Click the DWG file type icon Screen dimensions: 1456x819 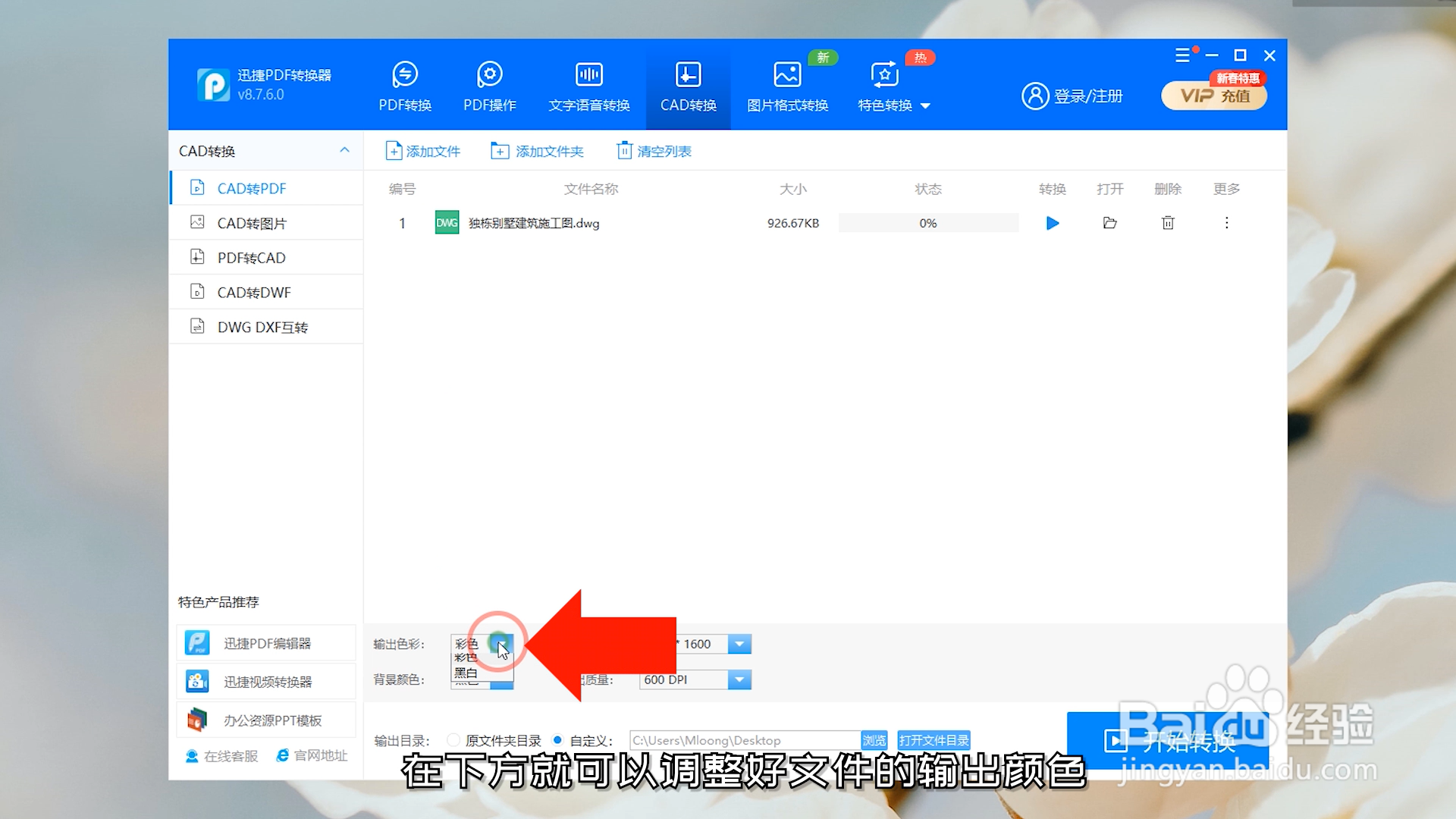pos(447,223)
